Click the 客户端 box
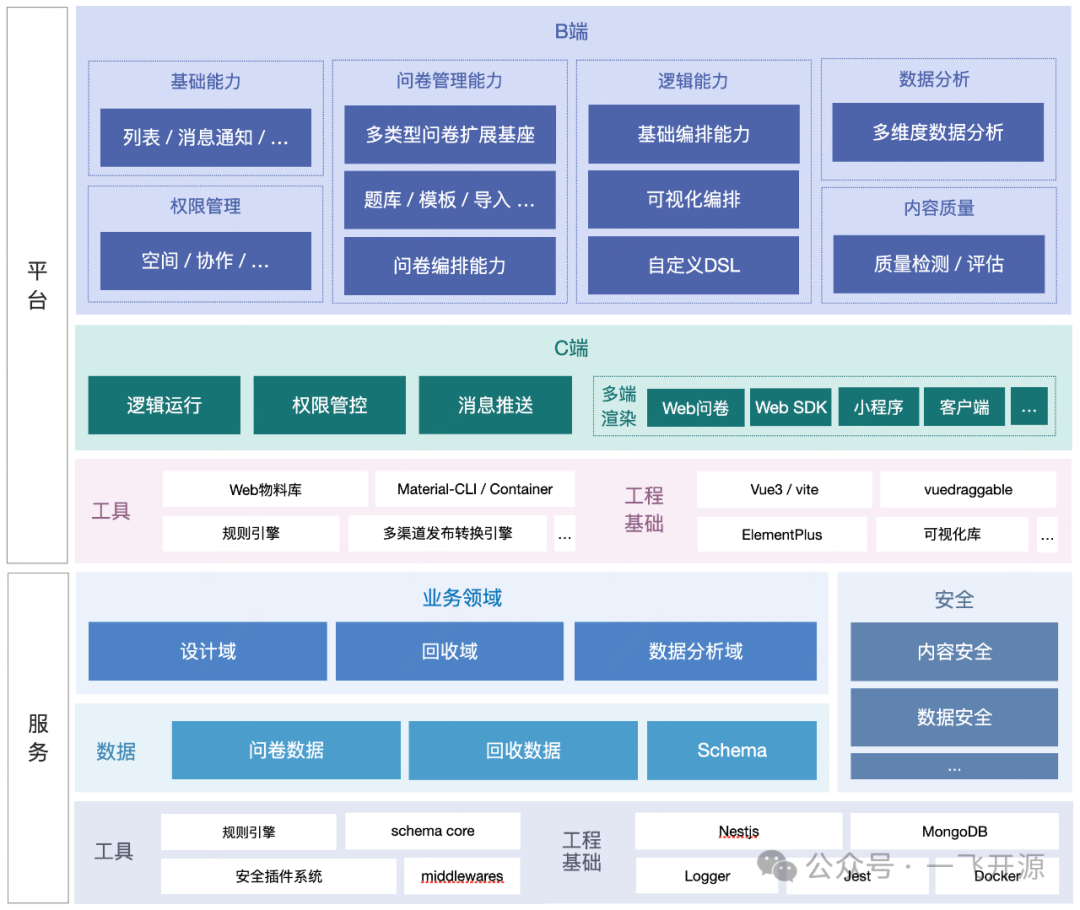Image resolution: width=1080 pixels, height=910 pixels. [x=964, y=407]
